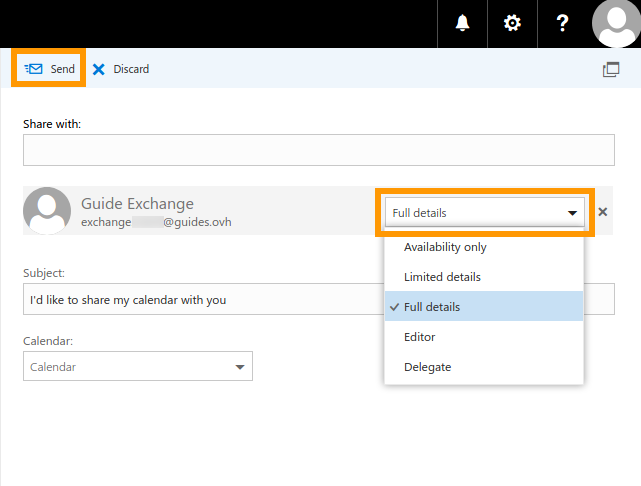Click the Guide Exchange contact name

(x=137, y=203)
